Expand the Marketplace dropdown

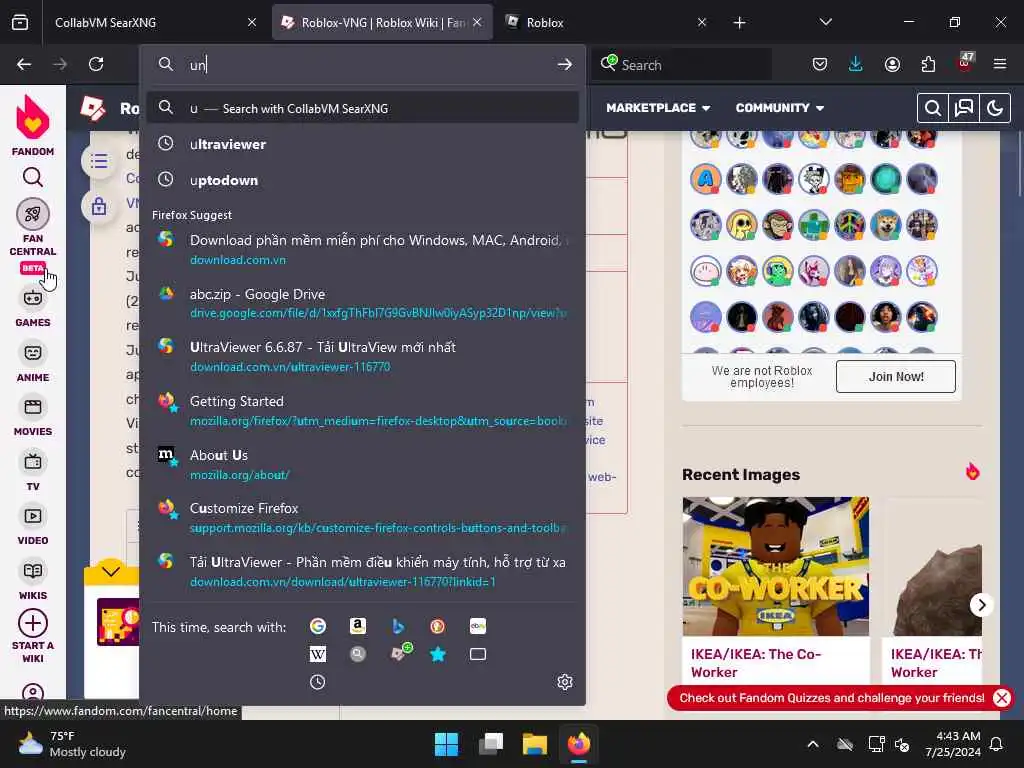[x=658, y=108]
